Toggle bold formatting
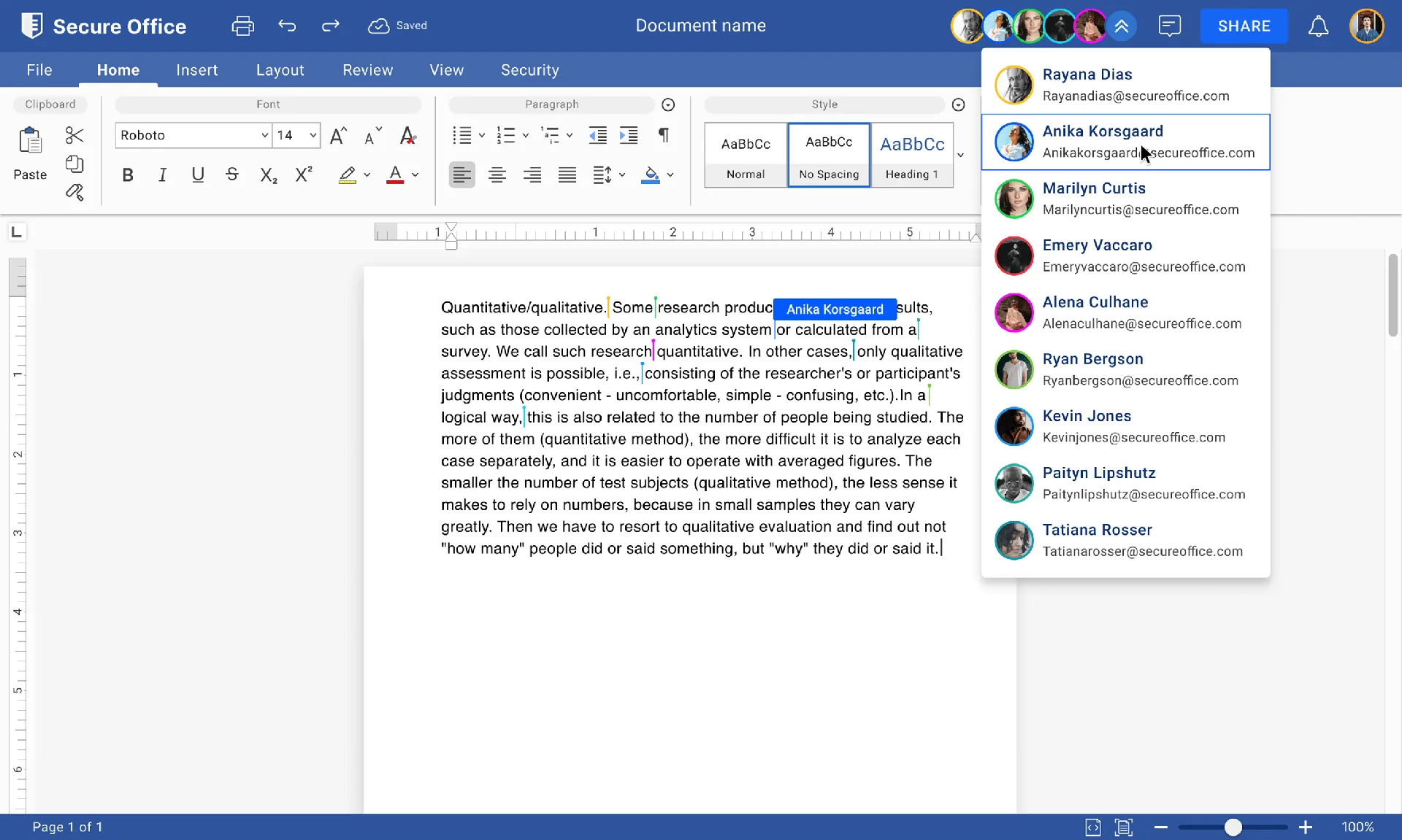The width and height of the screenshot is (1402, 840). (128, 175)
